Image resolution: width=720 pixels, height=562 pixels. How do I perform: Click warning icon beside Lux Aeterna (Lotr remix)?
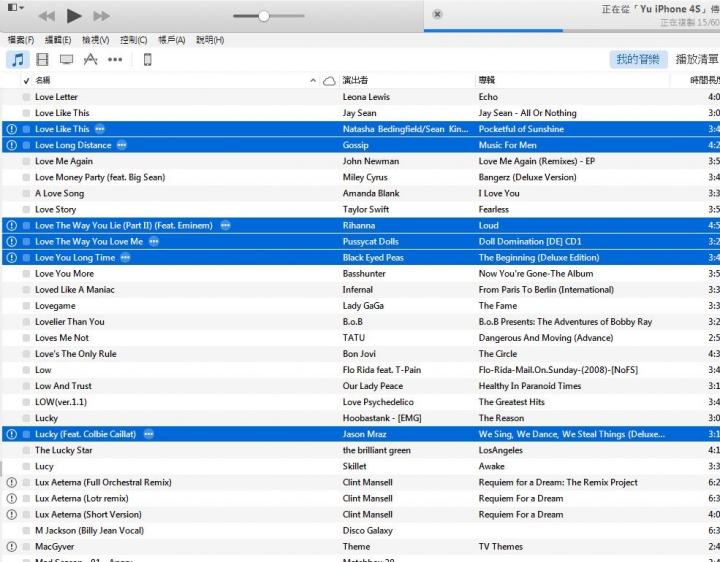(12, 499)
